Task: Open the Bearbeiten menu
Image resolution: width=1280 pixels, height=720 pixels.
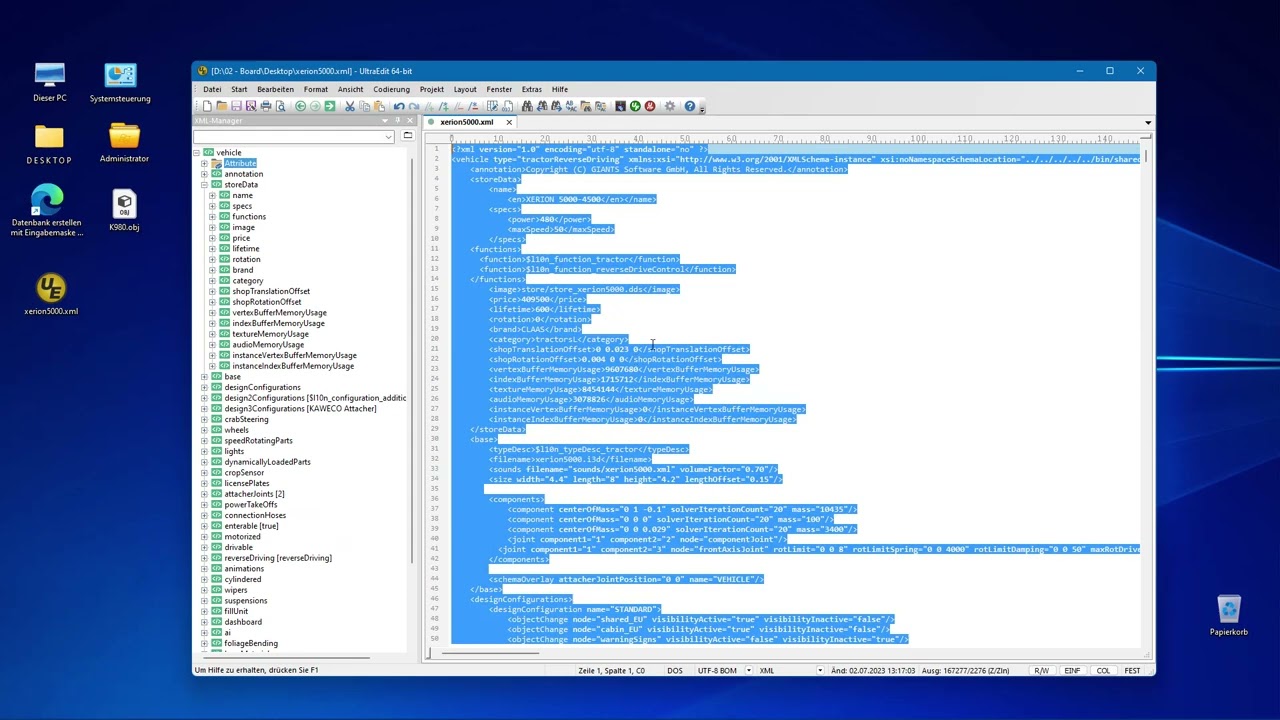Action: 274,89
